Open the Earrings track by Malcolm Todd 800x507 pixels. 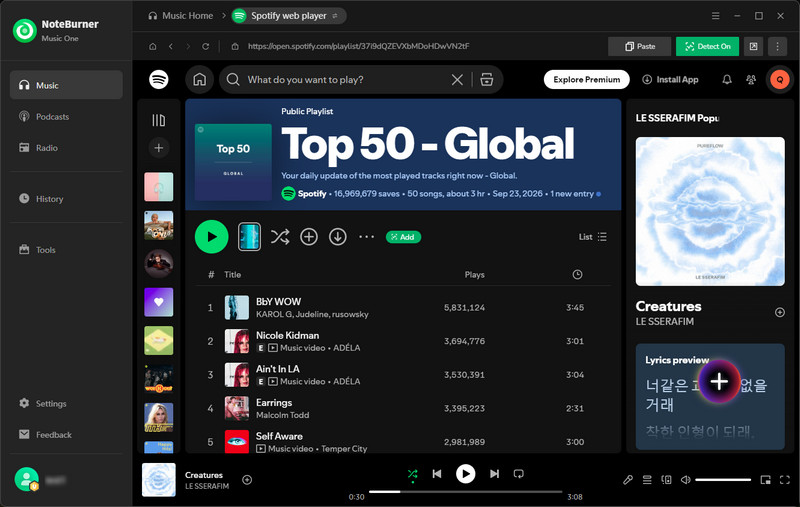point(403,409)
